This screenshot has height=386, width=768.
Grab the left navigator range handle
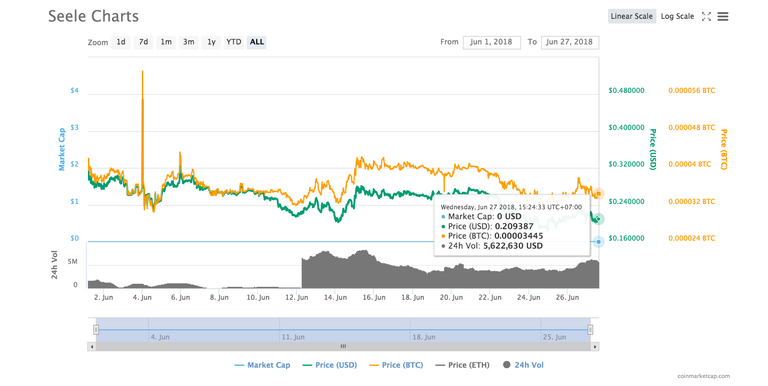tap(96, 330)
